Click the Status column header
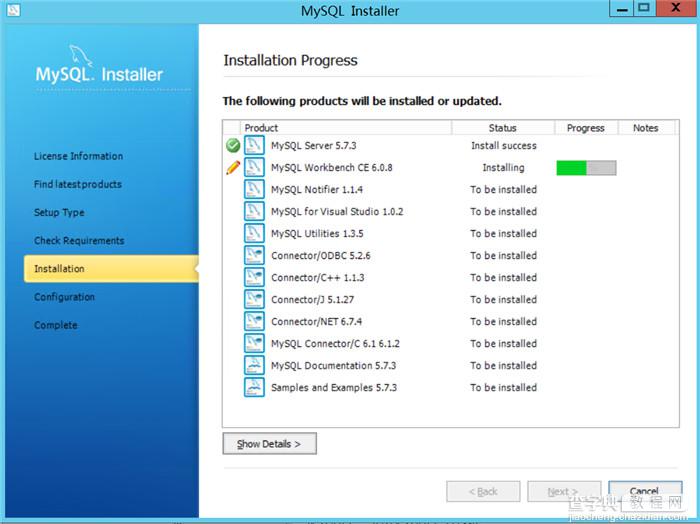This screenshot has width=700, height=524. pyautogui.click(x=503, y=128)
